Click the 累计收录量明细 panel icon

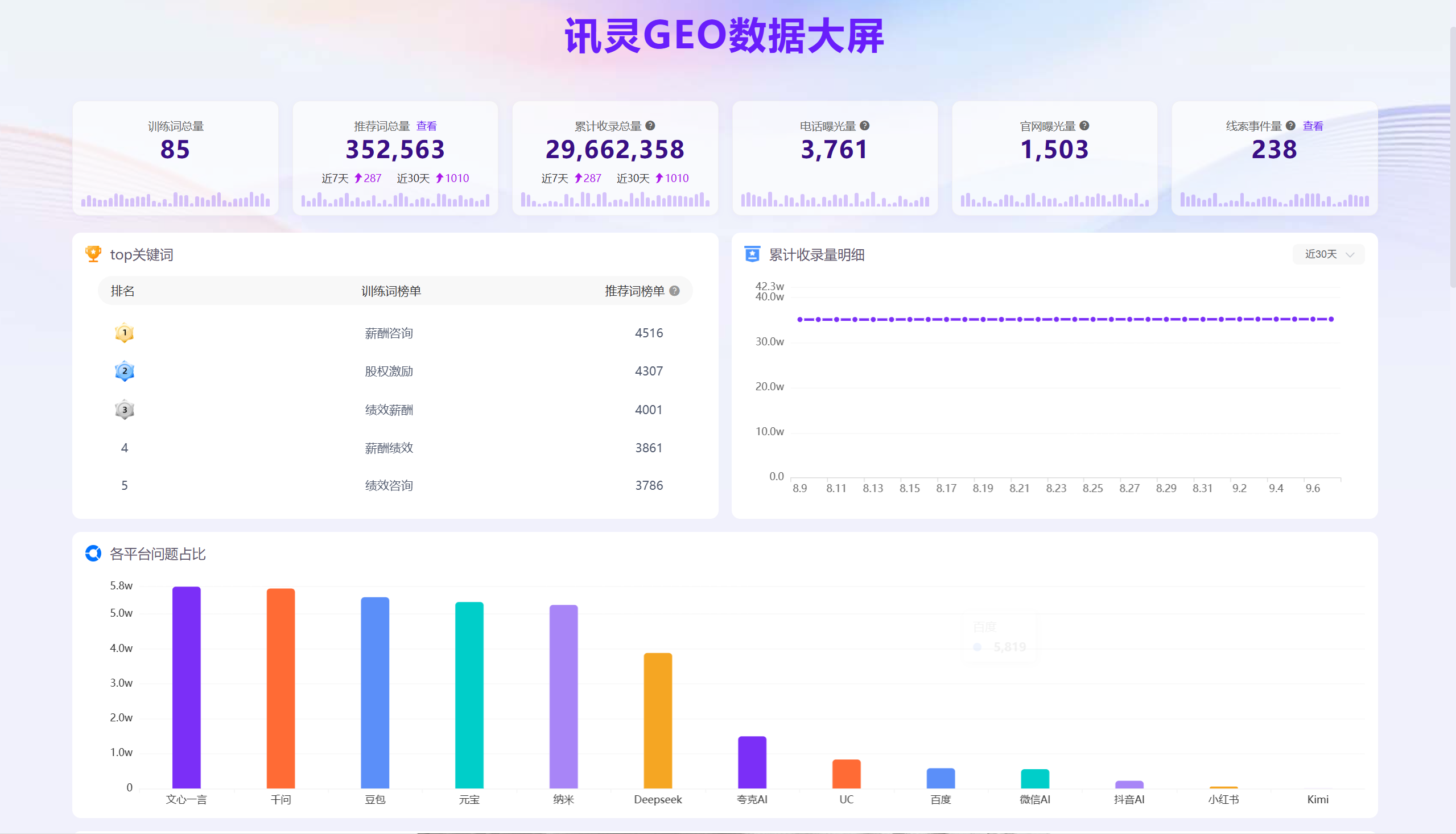(x=752, y=254)
